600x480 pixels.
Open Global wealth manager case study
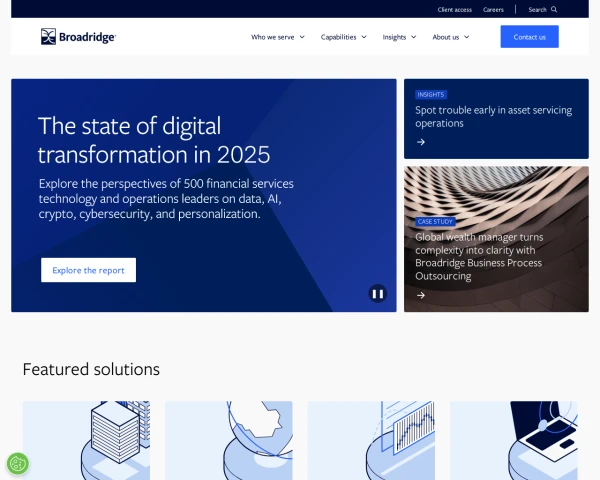[x=496, y=239]
